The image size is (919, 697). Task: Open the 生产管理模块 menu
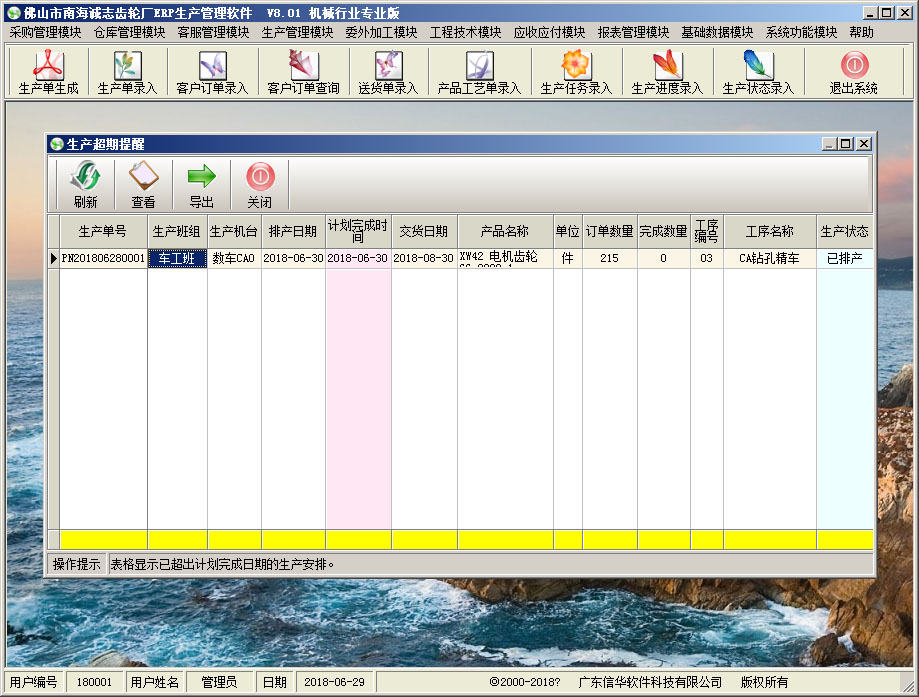click(297, 32)
